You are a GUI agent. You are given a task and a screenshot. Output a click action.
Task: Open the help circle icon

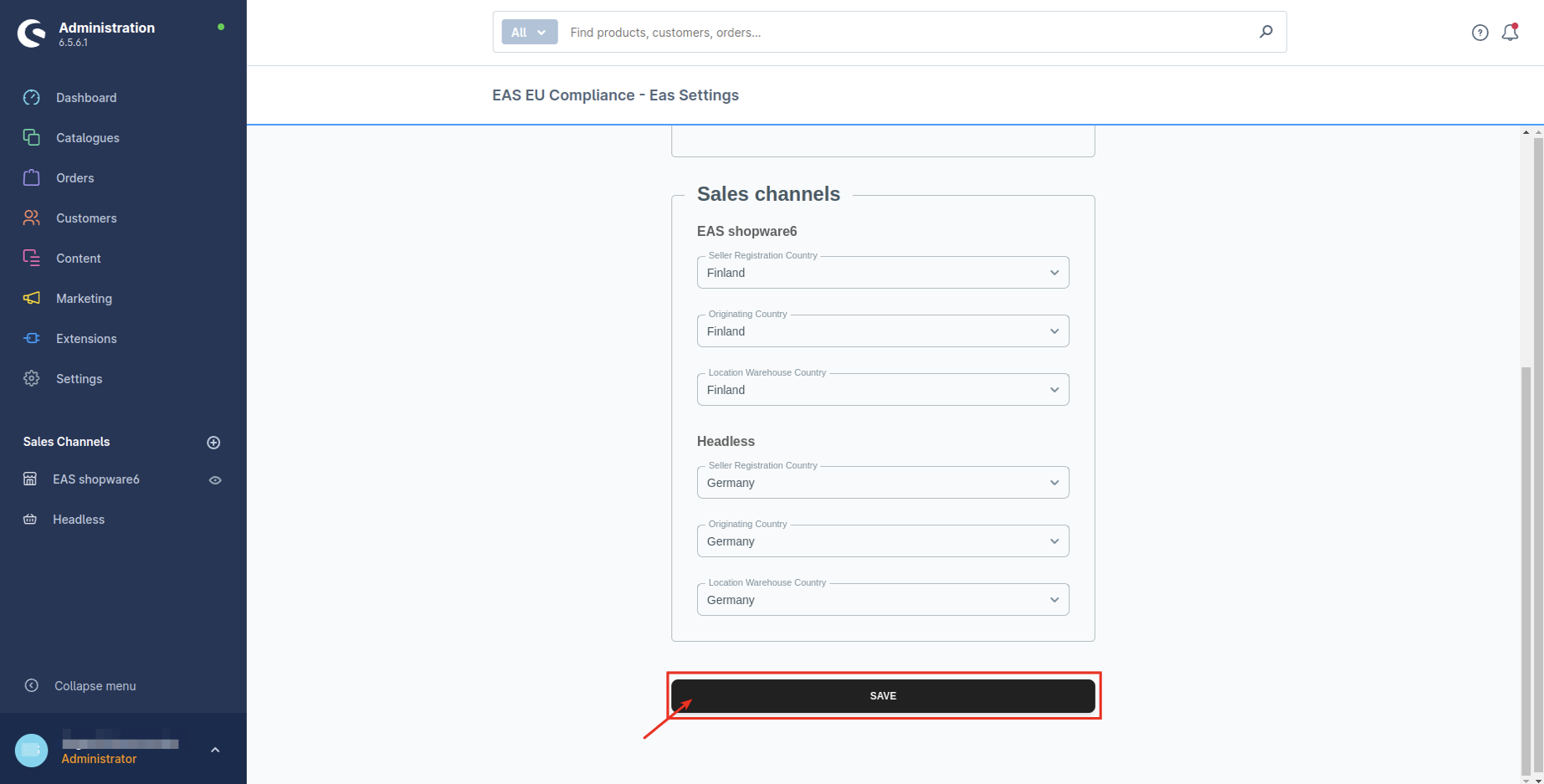coord(1480,33)
